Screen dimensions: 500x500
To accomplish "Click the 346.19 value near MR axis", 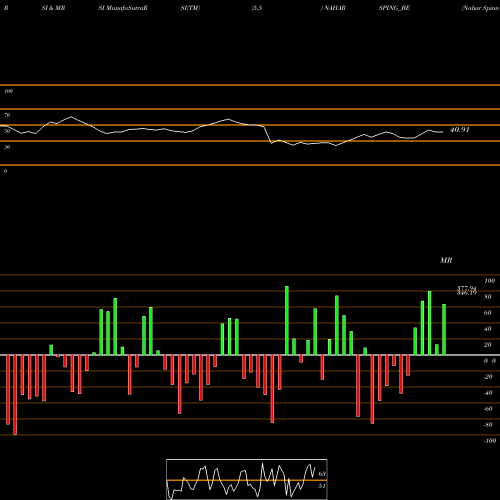I will [467, 293].
